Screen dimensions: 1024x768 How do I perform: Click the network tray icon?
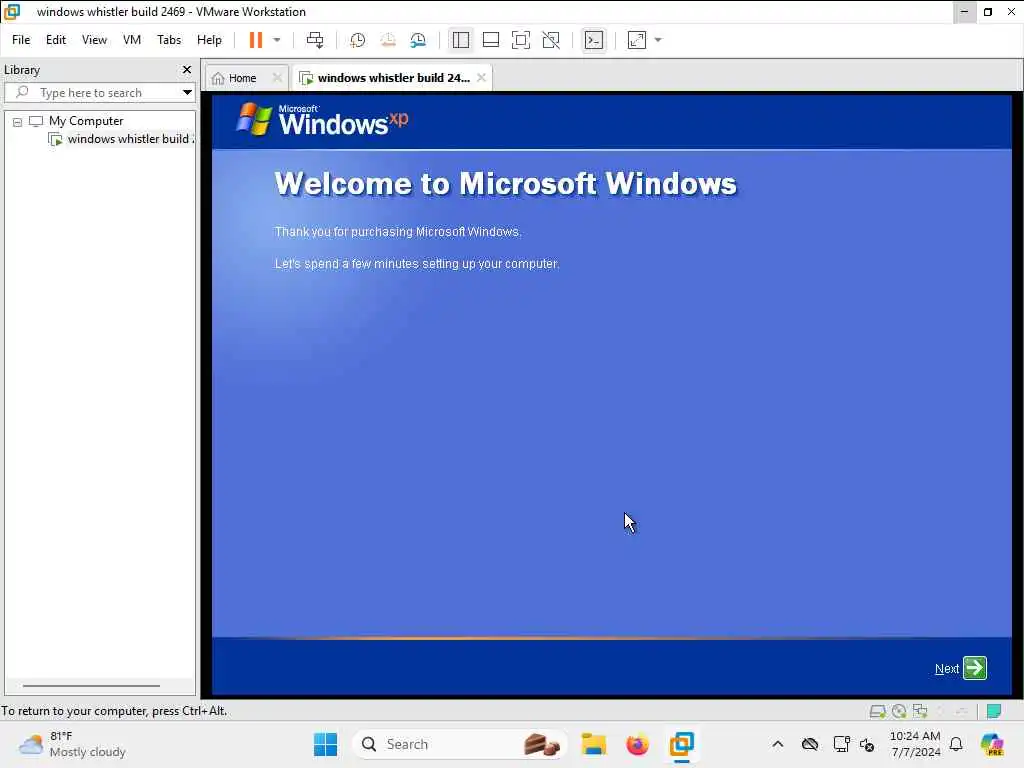click(841, 744)
